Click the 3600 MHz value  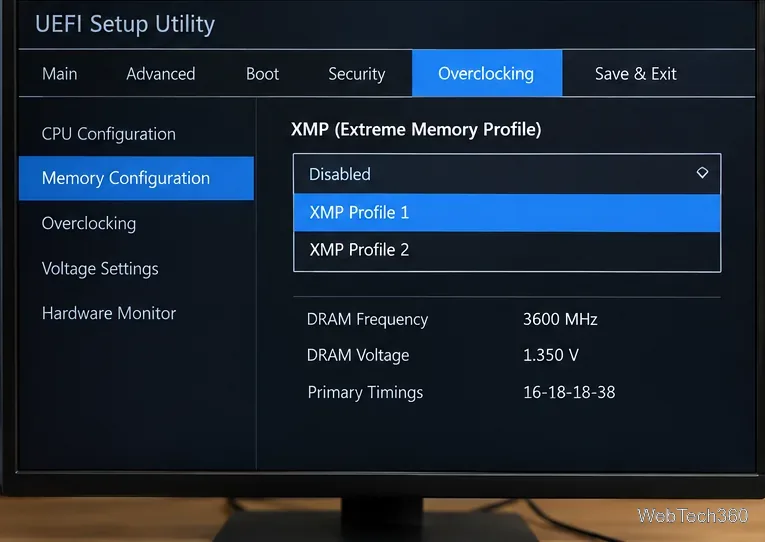[x=560, y=319]
